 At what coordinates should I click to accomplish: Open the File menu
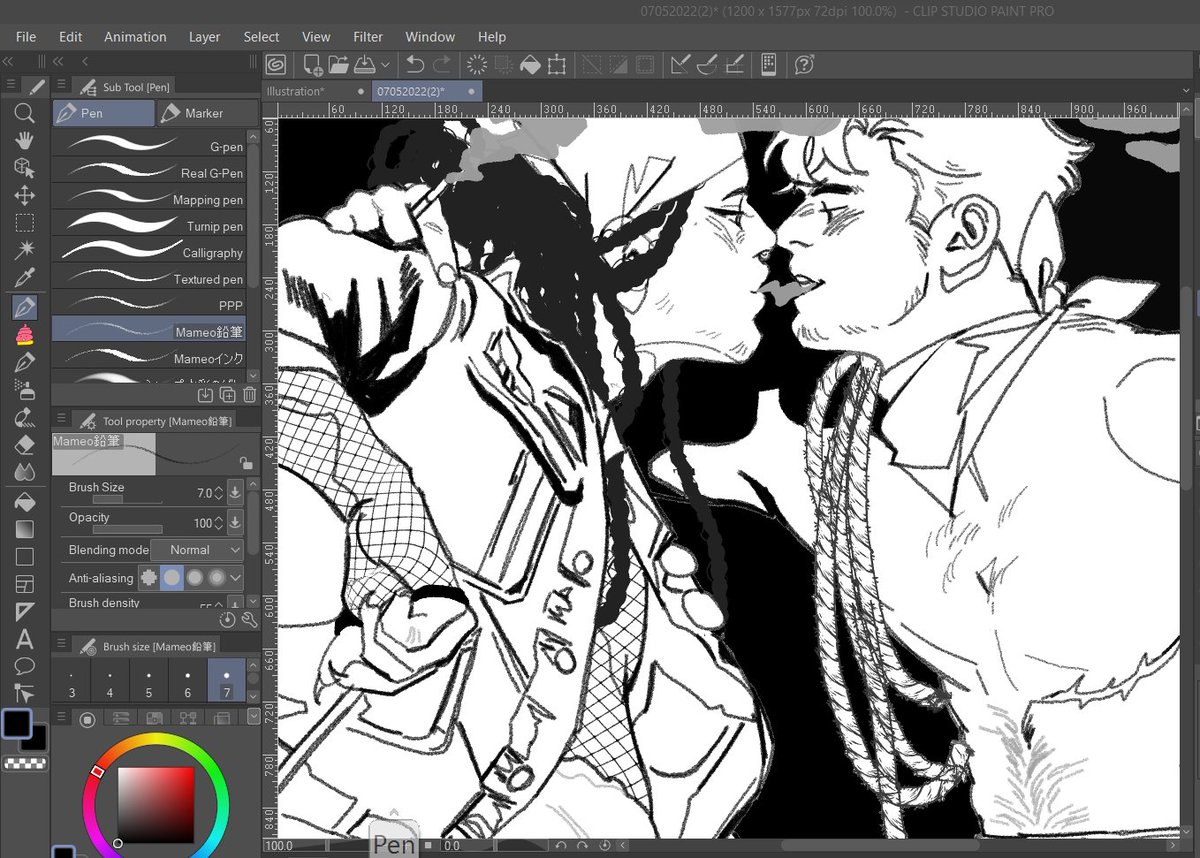(26, 37)
